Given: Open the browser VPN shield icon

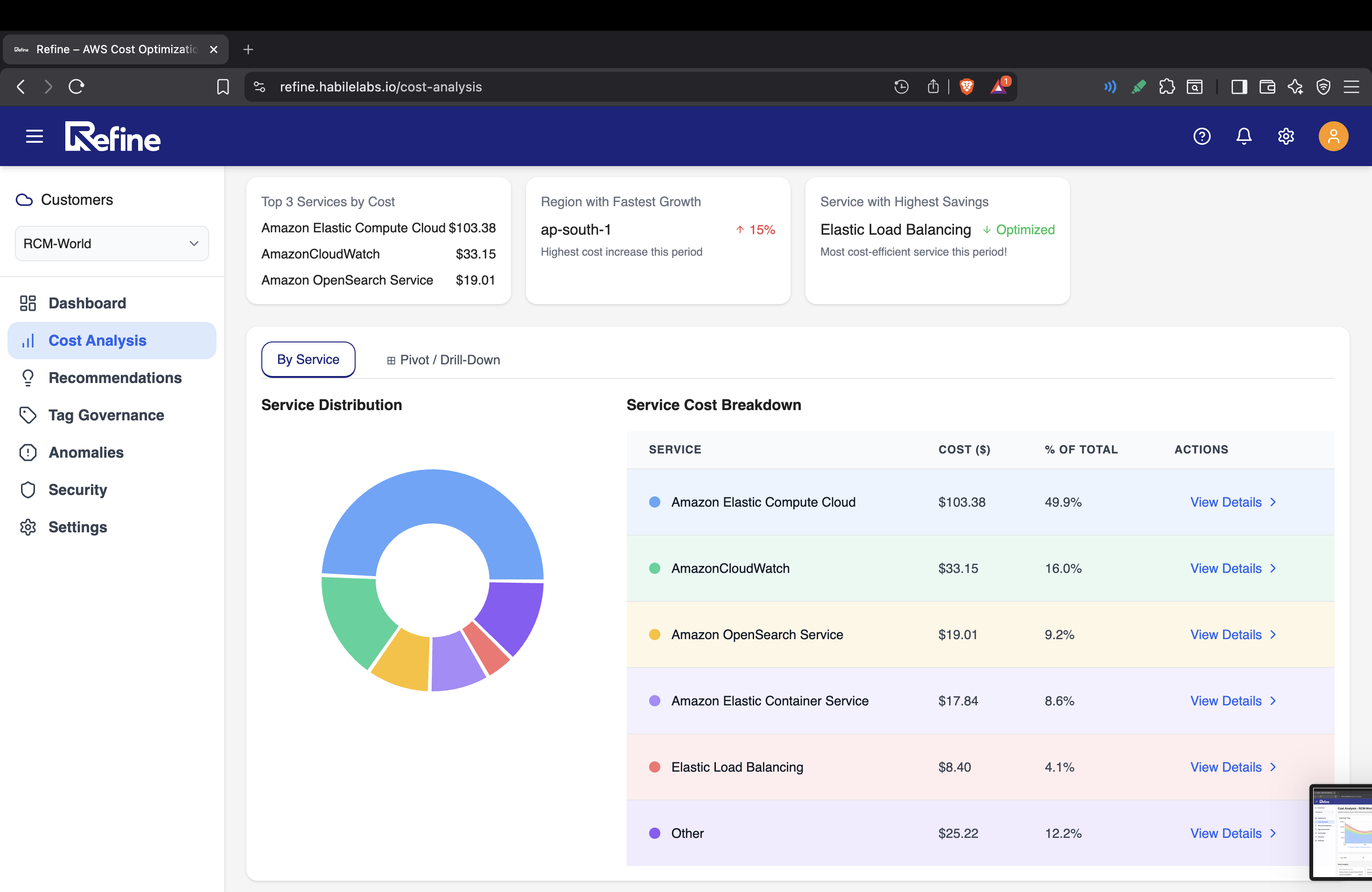Looking at the screenshot, I should [x=1323, y=87].
